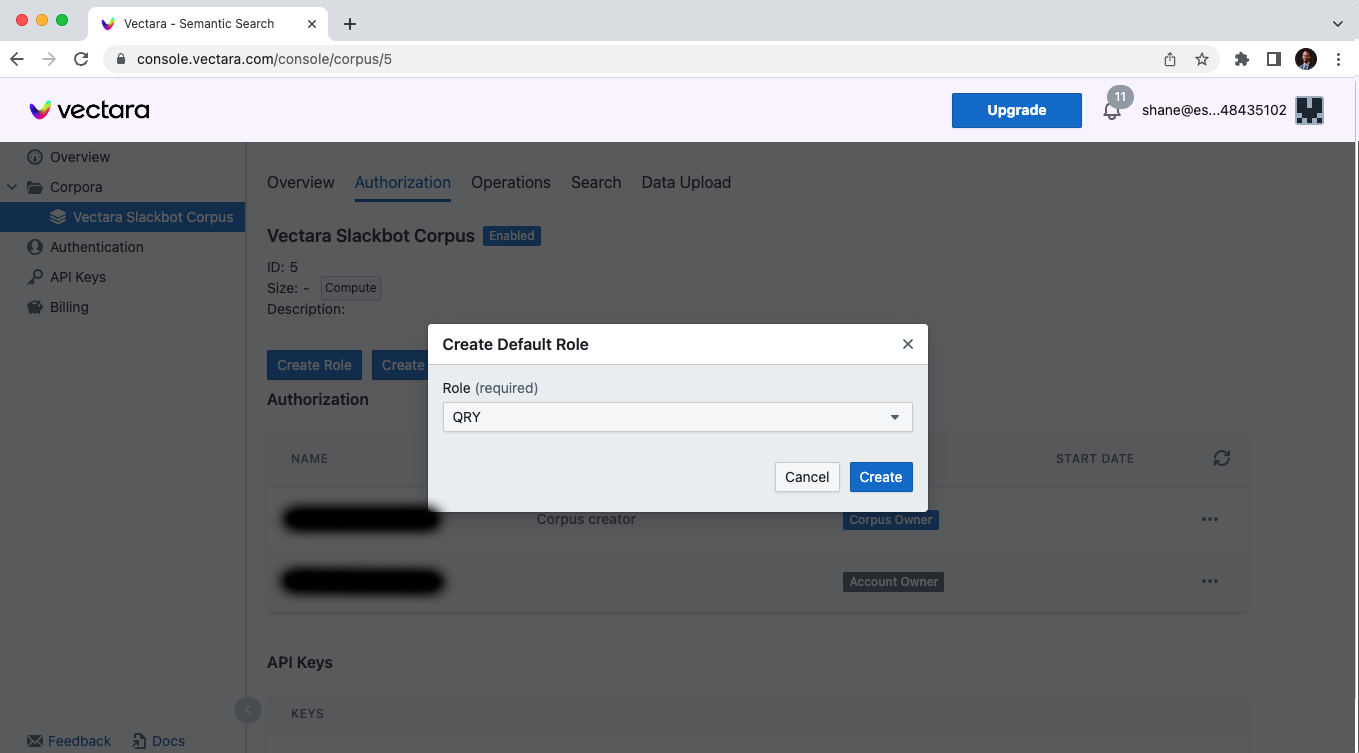
Task: Open the Docs link
Action: coord(168,740)
